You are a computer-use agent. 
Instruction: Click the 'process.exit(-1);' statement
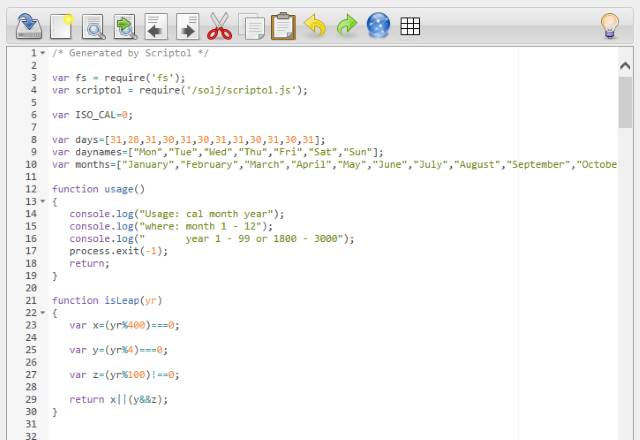(118, 251)
